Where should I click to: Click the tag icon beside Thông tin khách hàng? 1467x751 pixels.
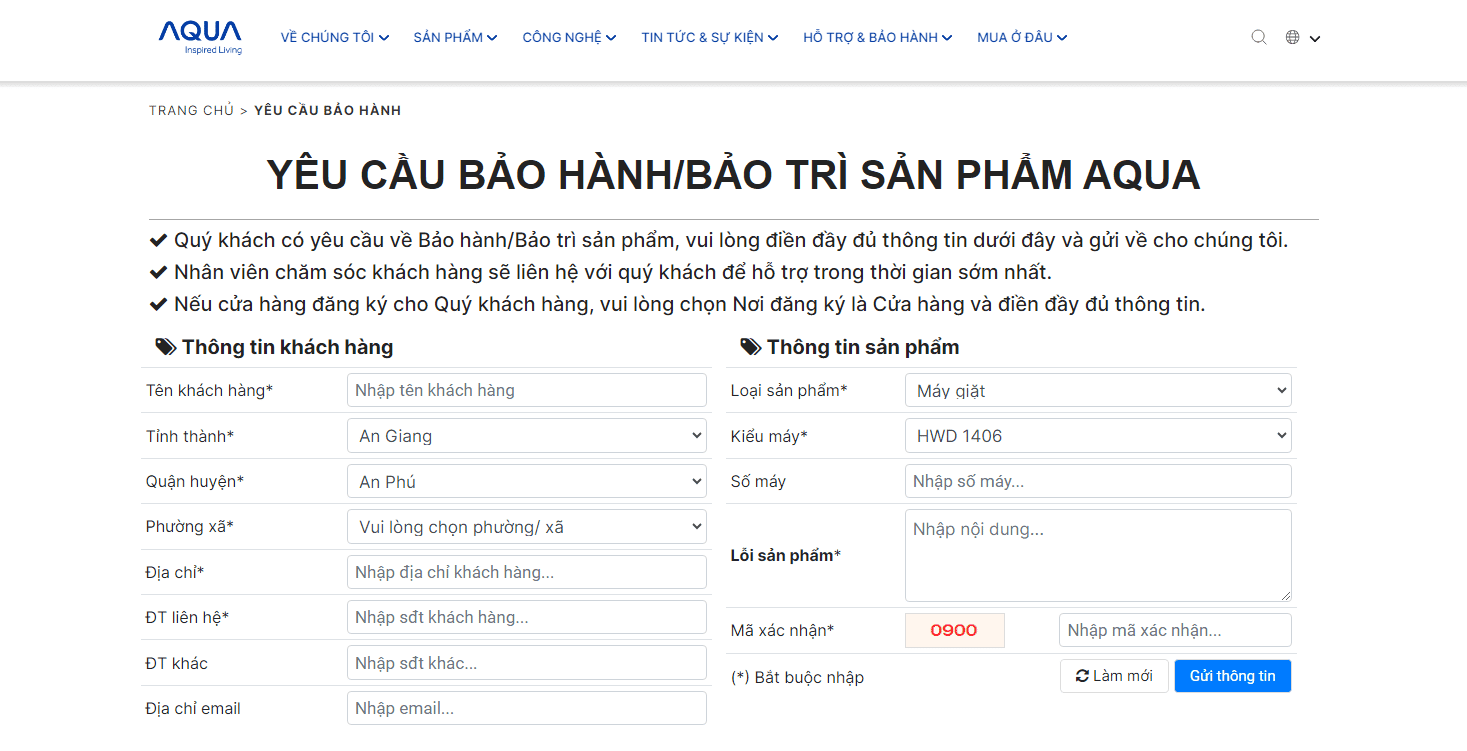[x=164, y=346]
